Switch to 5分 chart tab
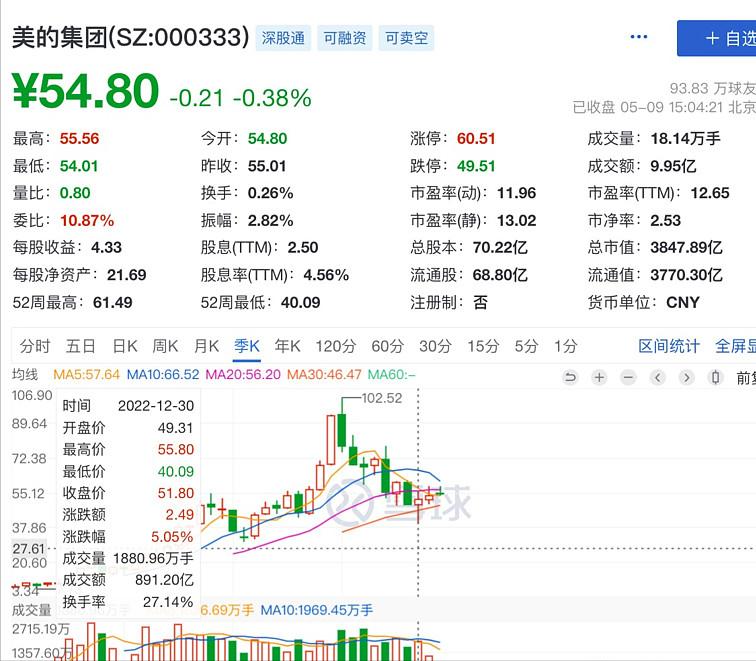756x661 pixels. (x=526, y=346)
